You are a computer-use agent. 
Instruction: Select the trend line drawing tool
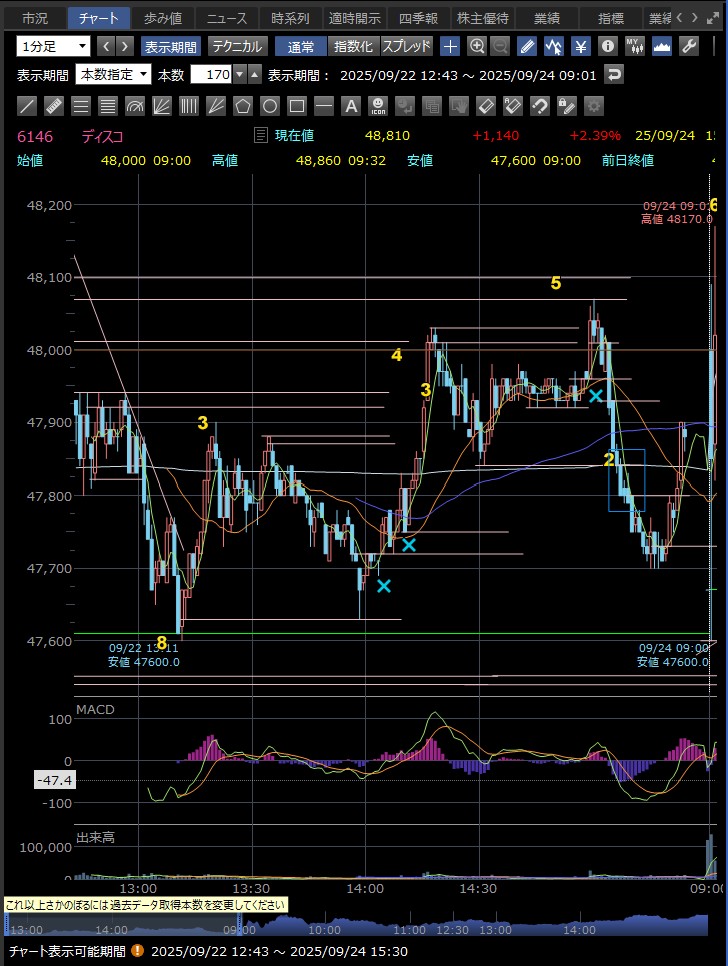(x=27, y=105)
